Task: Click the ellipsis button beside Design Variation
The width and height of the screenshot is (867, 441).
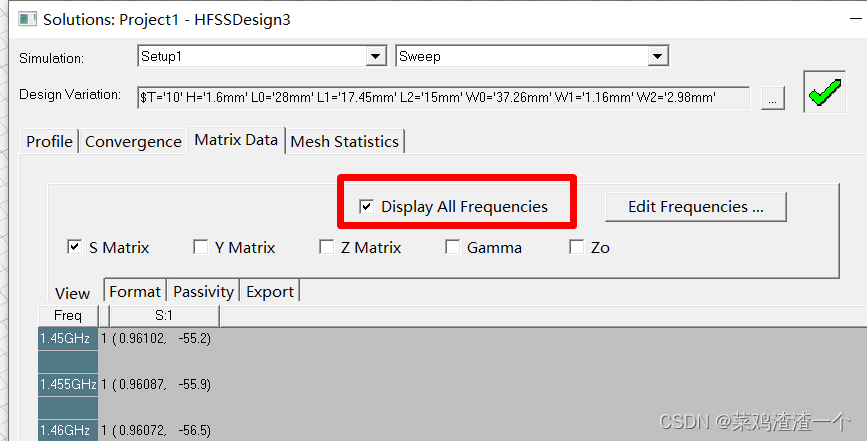Action: pos(771,97)
